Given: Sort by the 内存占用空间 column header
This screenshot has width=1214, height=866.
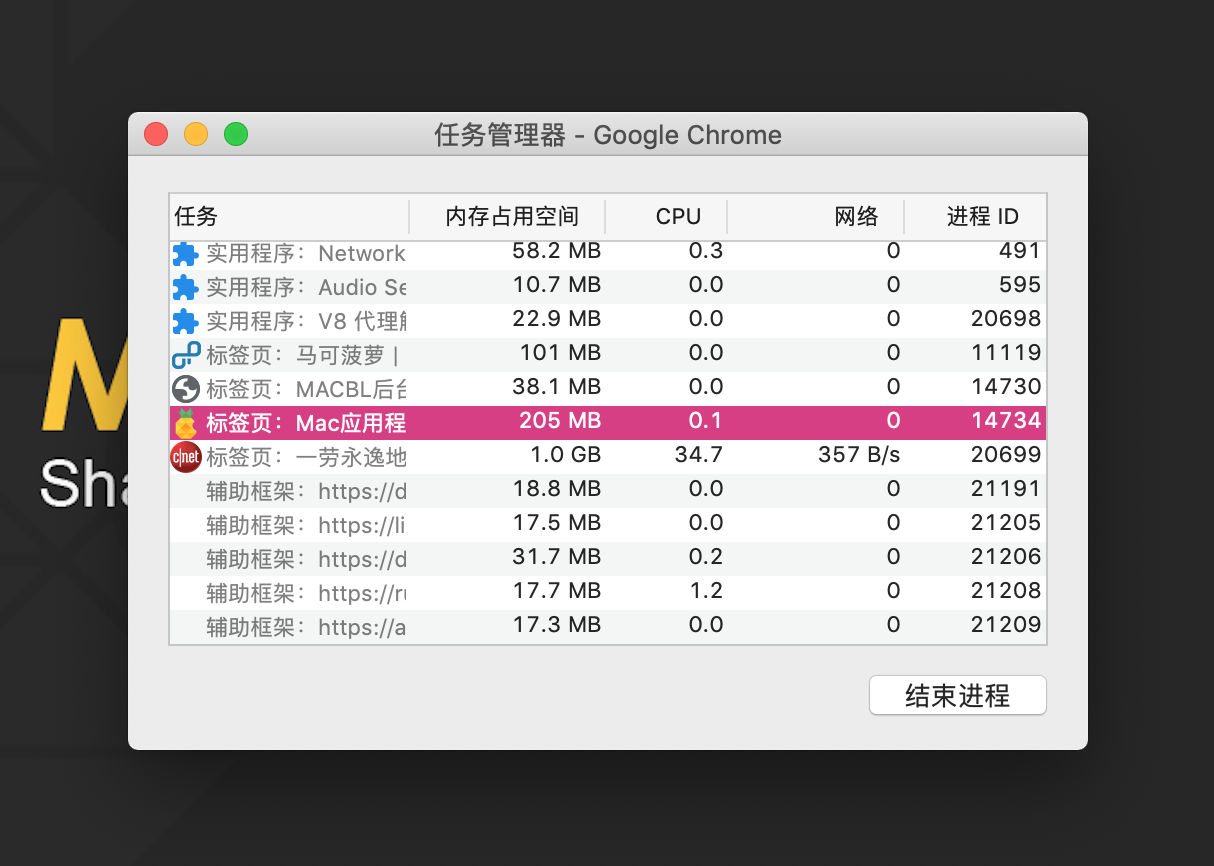Looking at the screenshot, I should click(x=508, y=216).
